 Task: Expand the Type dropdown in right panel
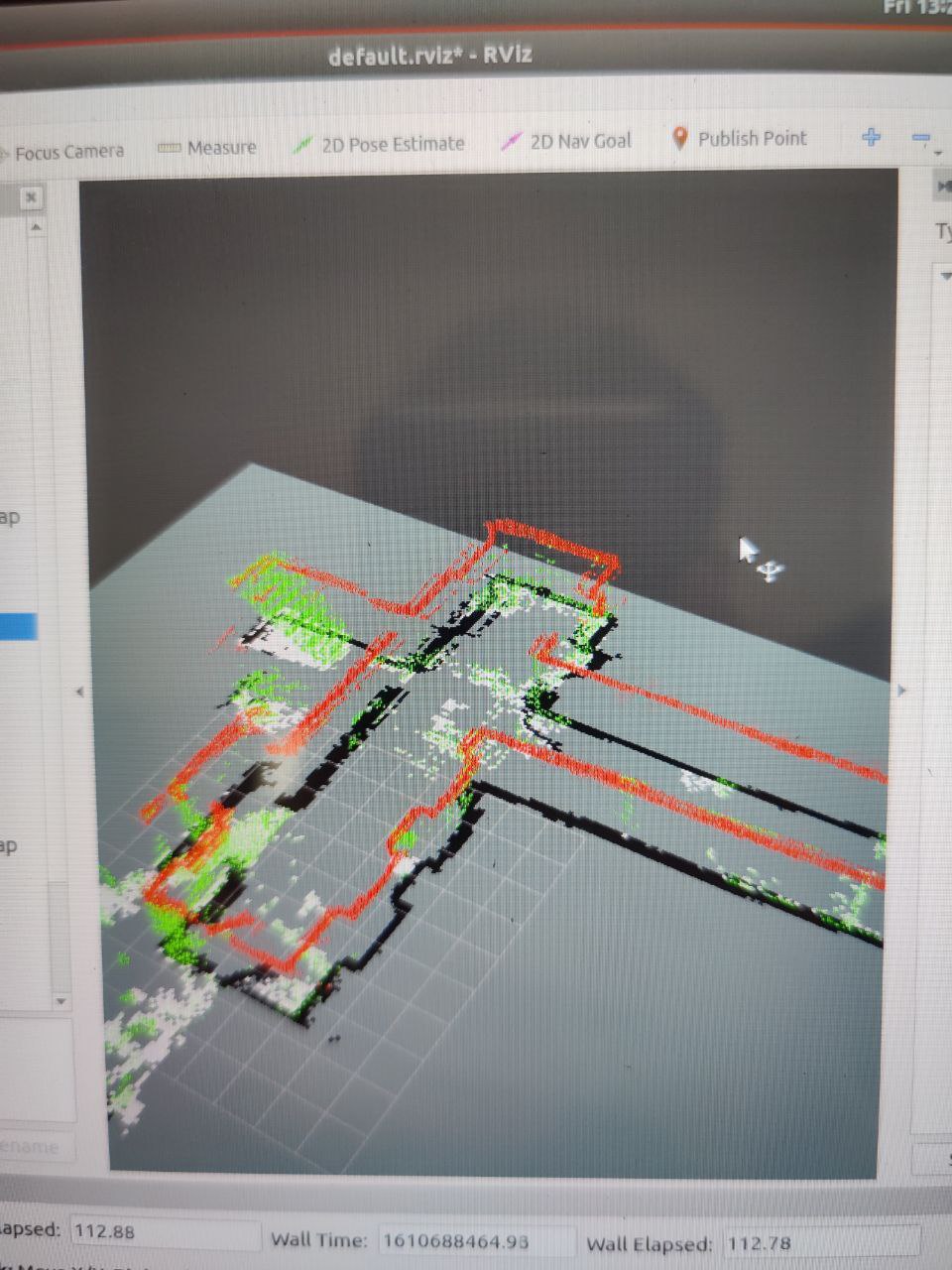pos(944,276)
